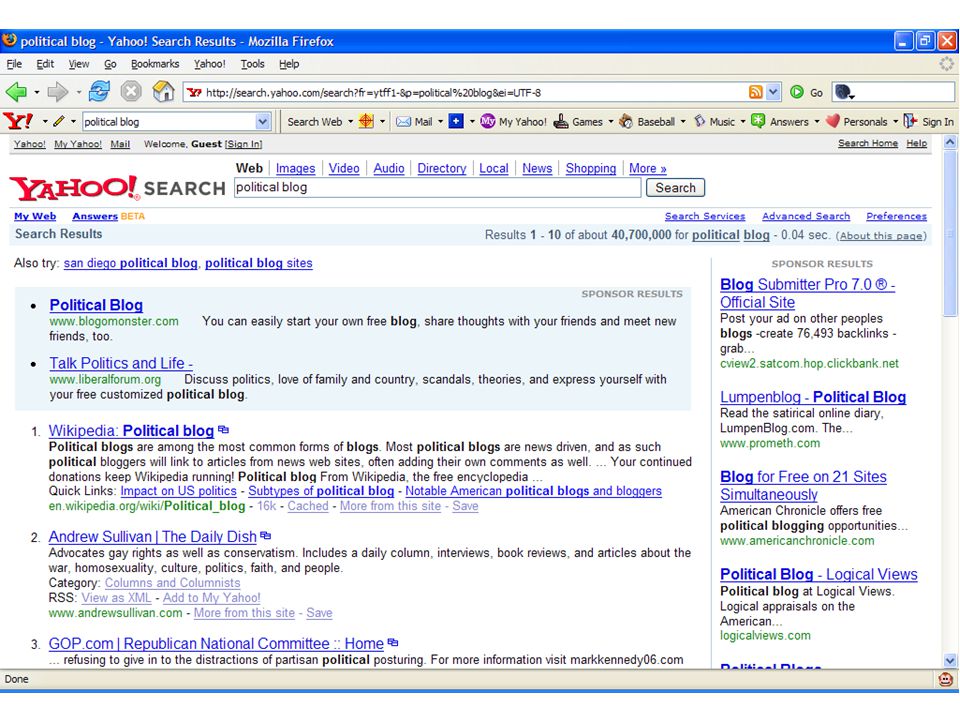Viewport: 960px width, 720px height.
Task: Click the Yahoo toolbar target/highlight icon
Action: (366, 121)
